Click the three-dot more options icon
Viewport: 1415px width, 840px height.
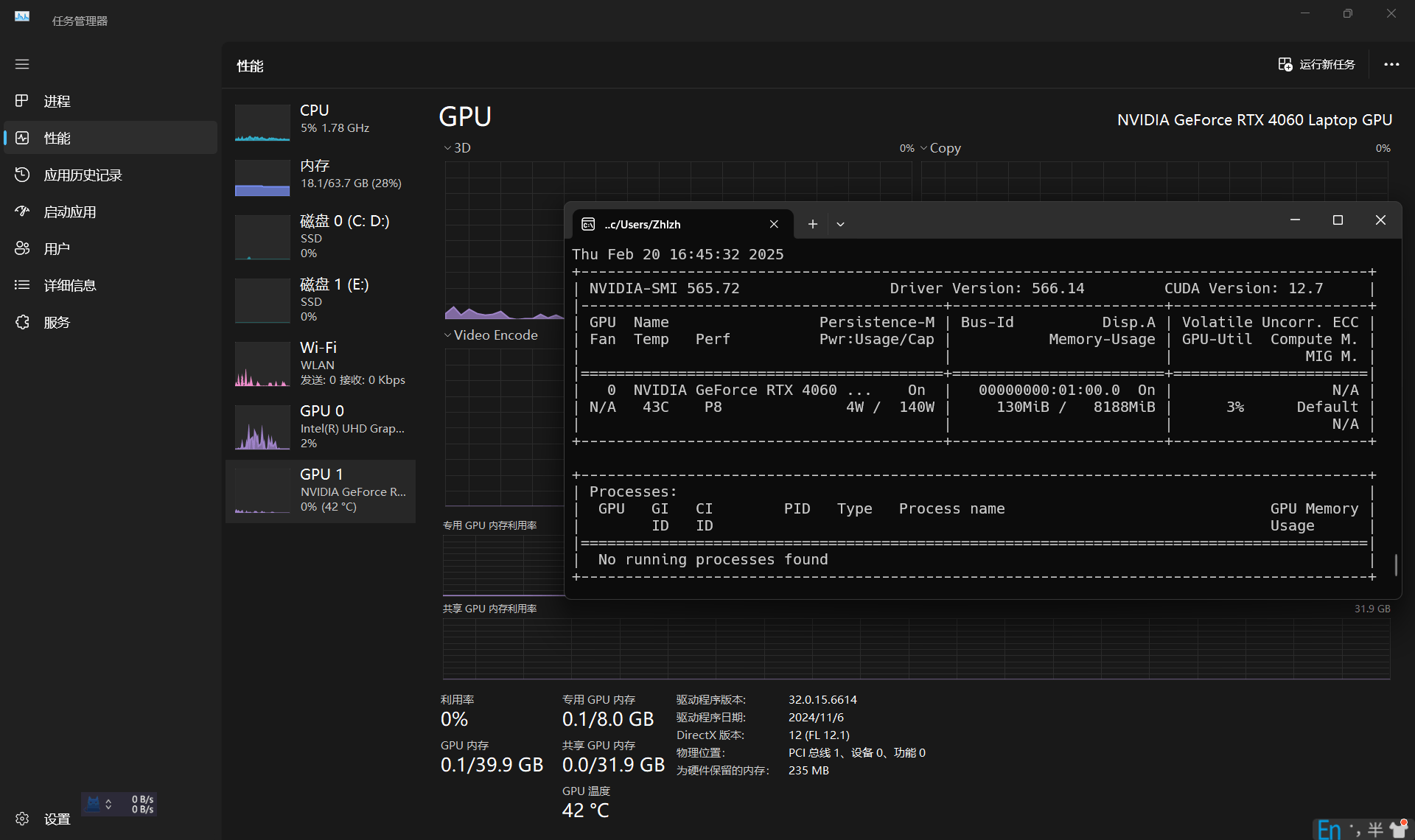point(1391,65)
